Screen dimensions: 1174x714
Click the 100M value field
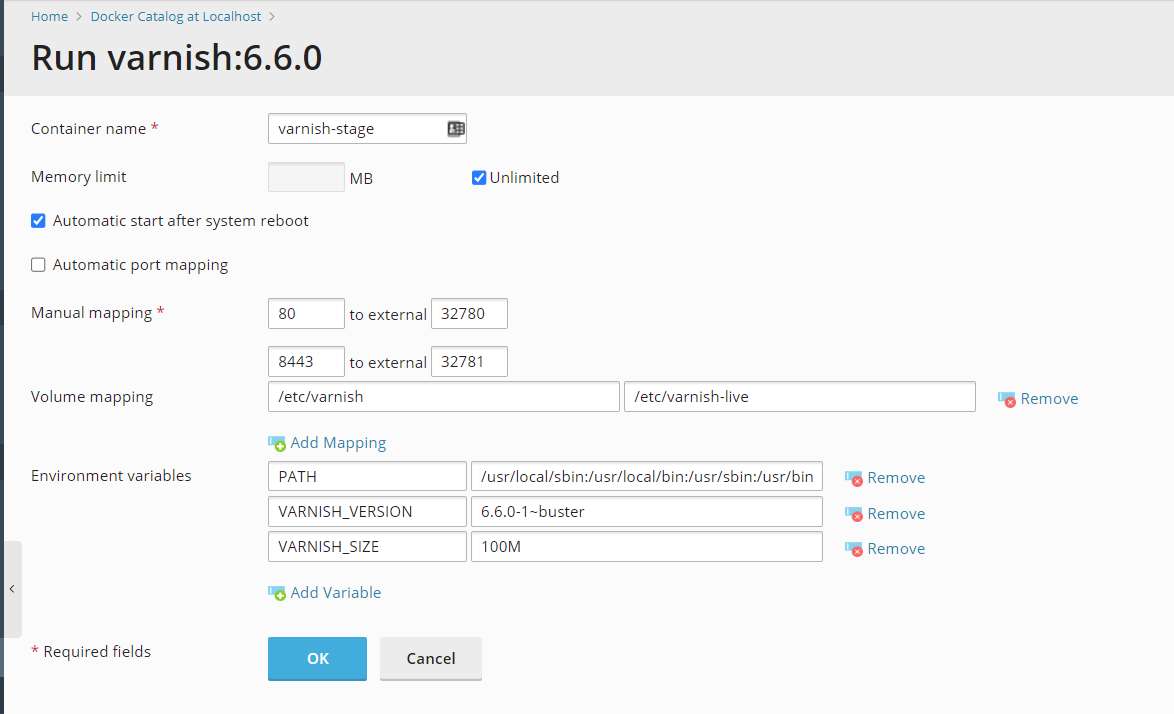tap(647, 546)
